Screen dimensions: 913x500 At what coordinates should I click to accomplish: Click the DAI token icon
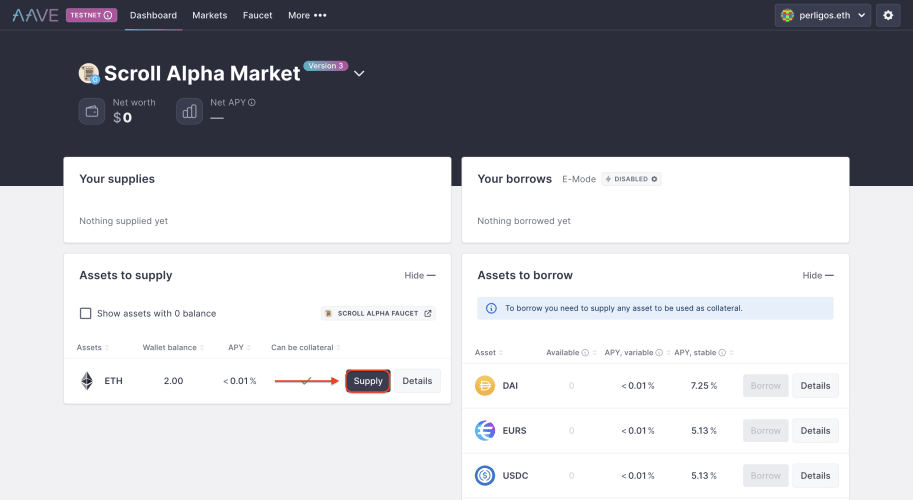tap(485, 385)
